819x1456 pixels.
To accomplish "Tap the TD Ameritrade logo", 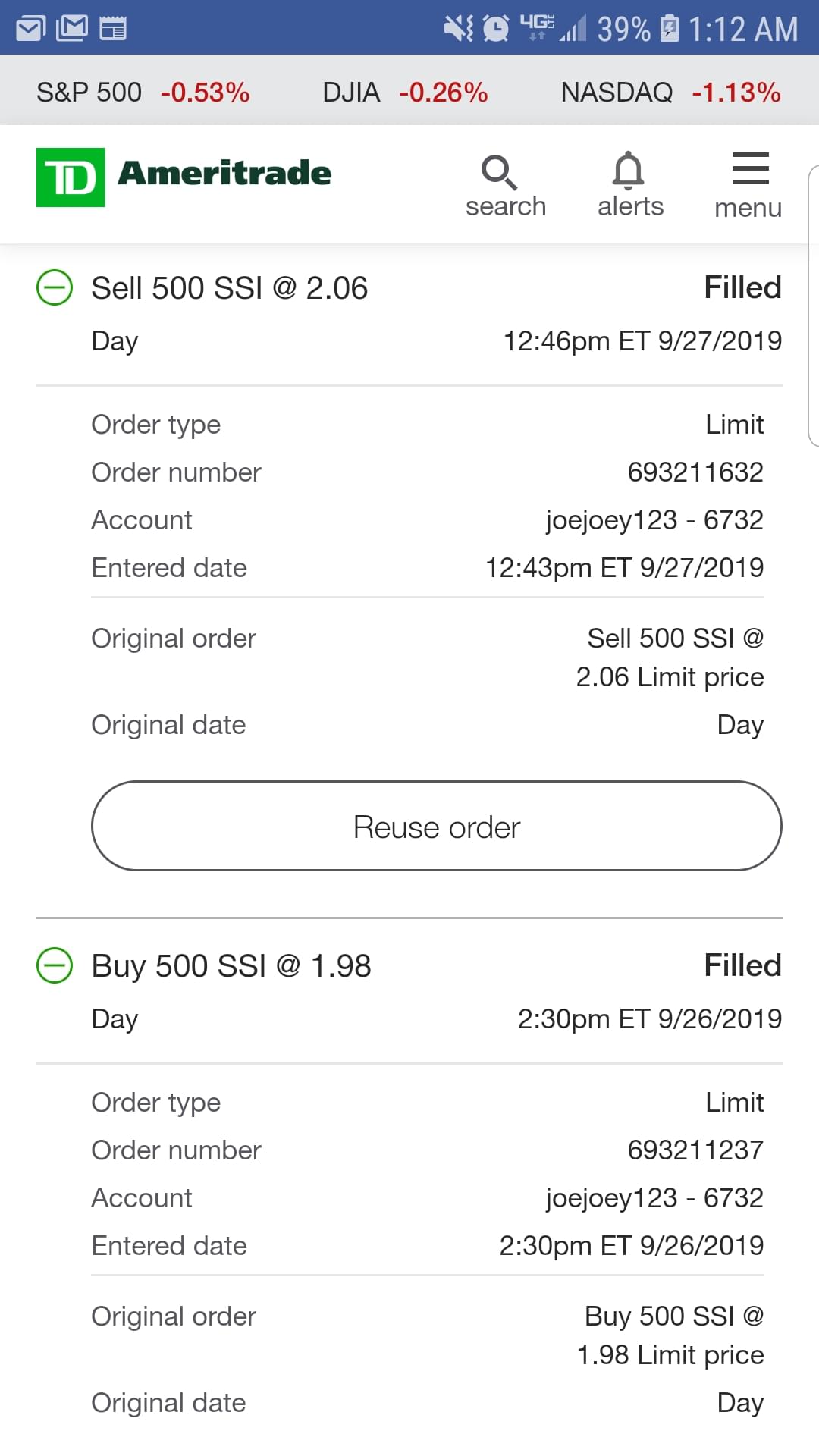I will 184,177.
